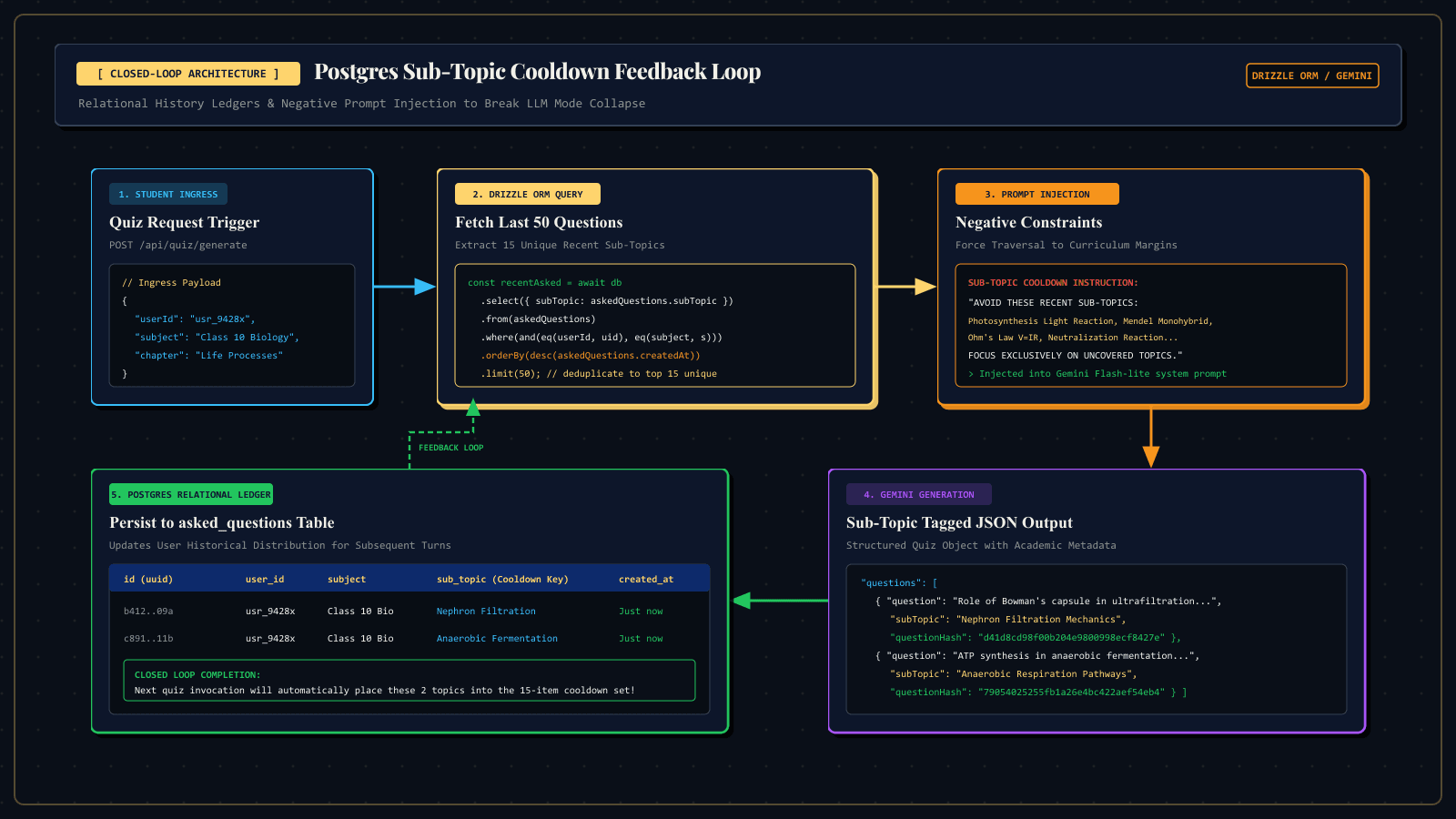Select the title "Postgres Sub-Topic Cooldown Feedback Loop"
The width and height of the screenshot is (1456, 819).
click(x=537, y=72)
